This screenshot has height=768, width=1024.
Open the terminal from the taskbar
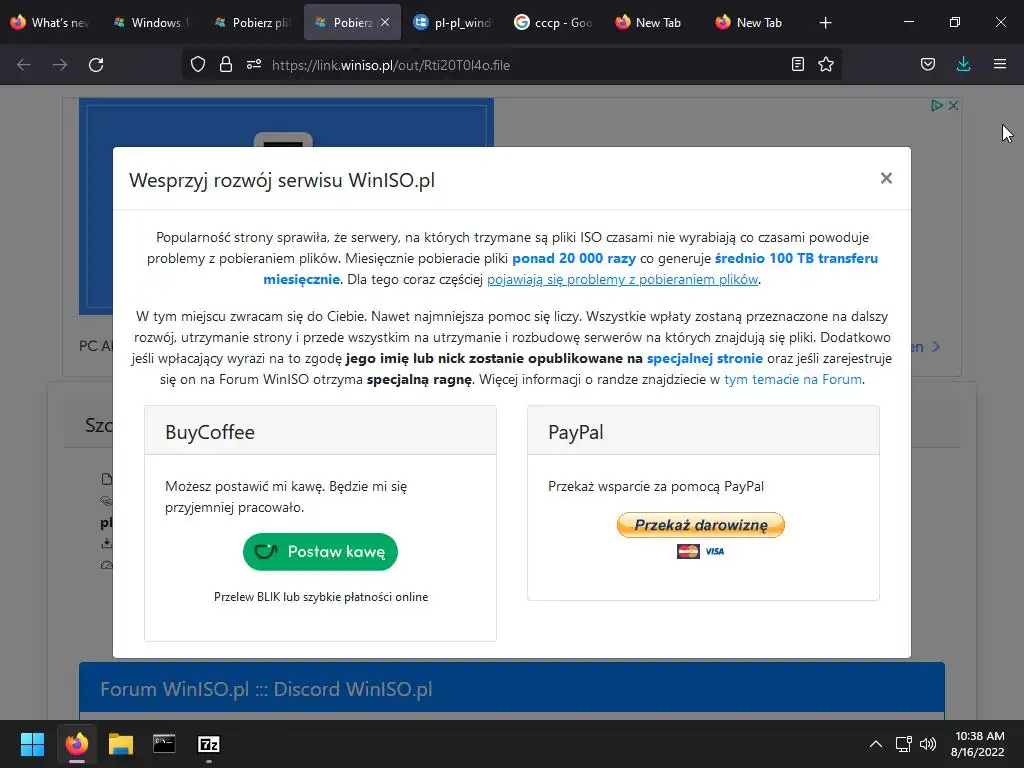(164, 744)
